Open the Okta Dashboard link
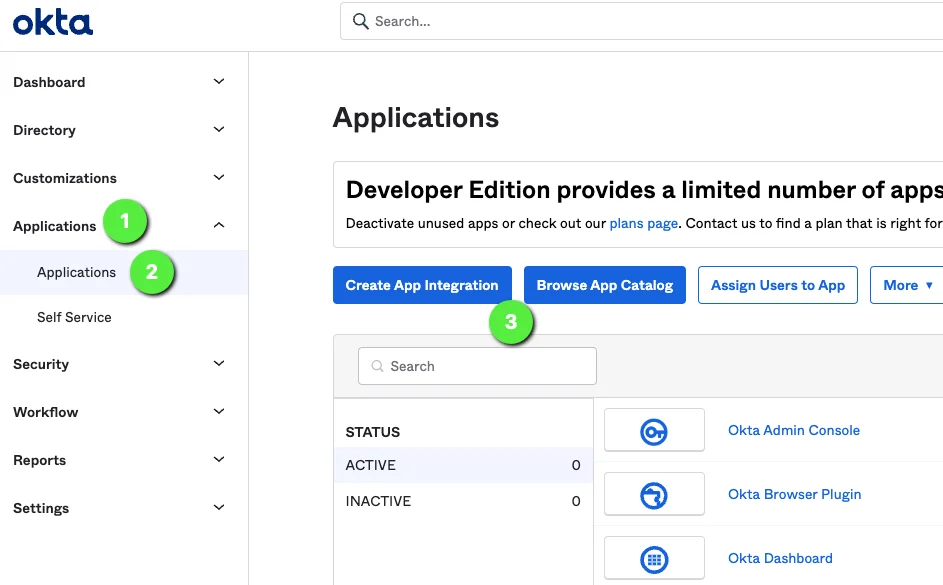Image resolution: width=943 pixels, height=585 pixels. pyautogui.click(x=780, y=558)
